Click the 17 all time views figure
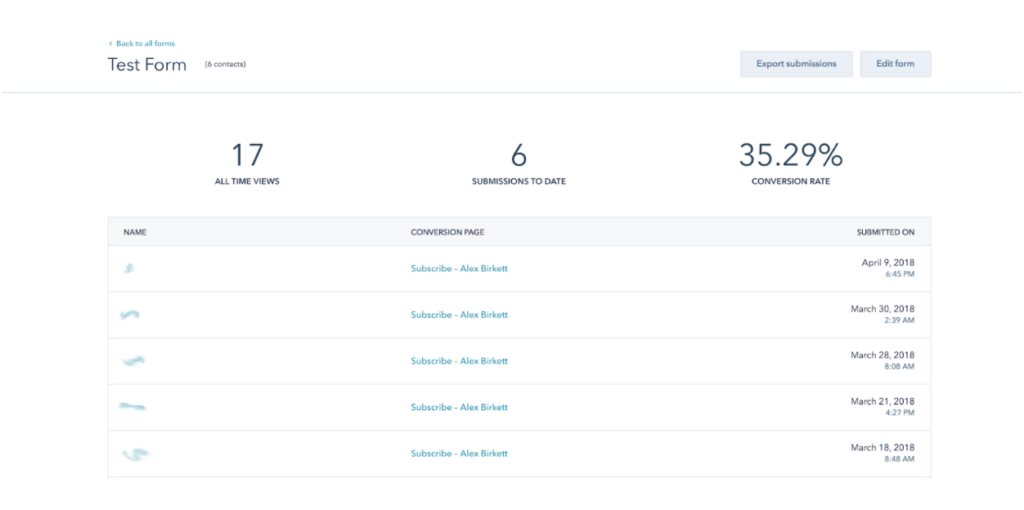1024x510 pixels. (x=247, y=155)
